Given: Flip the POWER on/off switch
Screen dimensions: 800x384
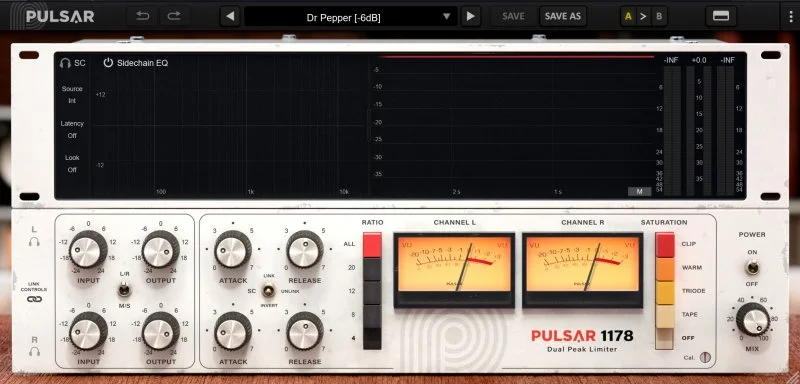Looking at the screenshot, I should coord(752,267).
